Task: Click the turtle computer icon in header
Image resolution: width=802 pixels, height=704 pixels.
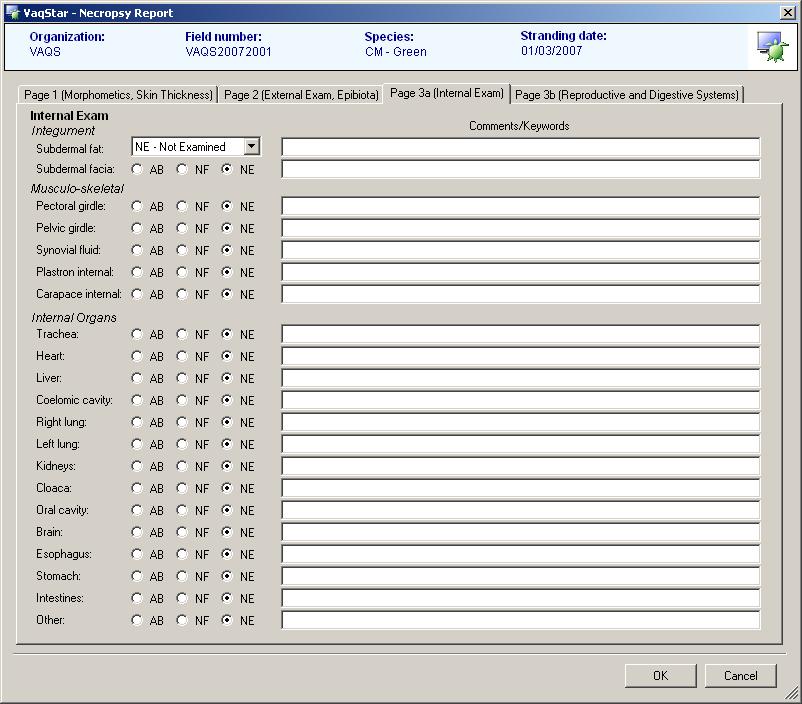Action: click(771, 46)
